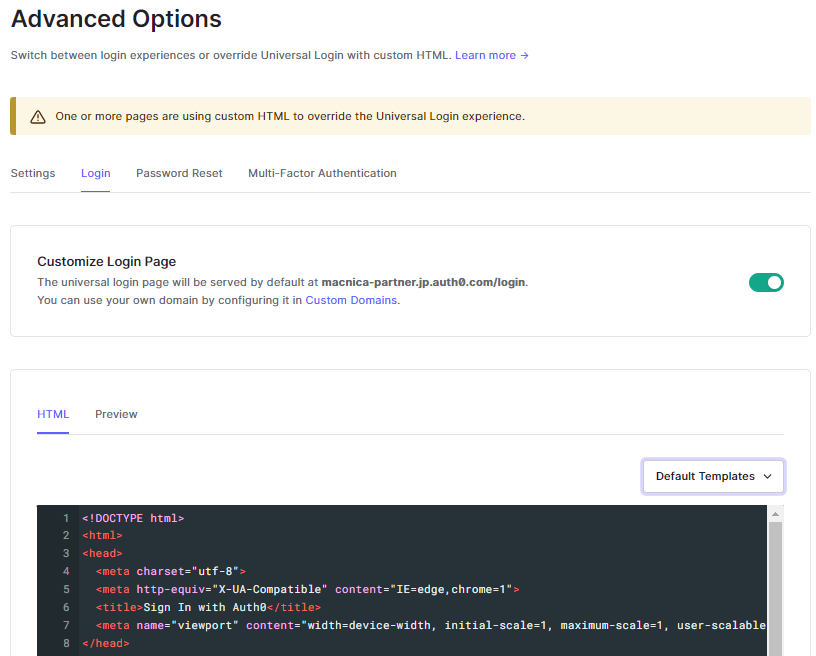Select the Password Reset tab
This screenshot has width=816, height=656.
point(179,173)
